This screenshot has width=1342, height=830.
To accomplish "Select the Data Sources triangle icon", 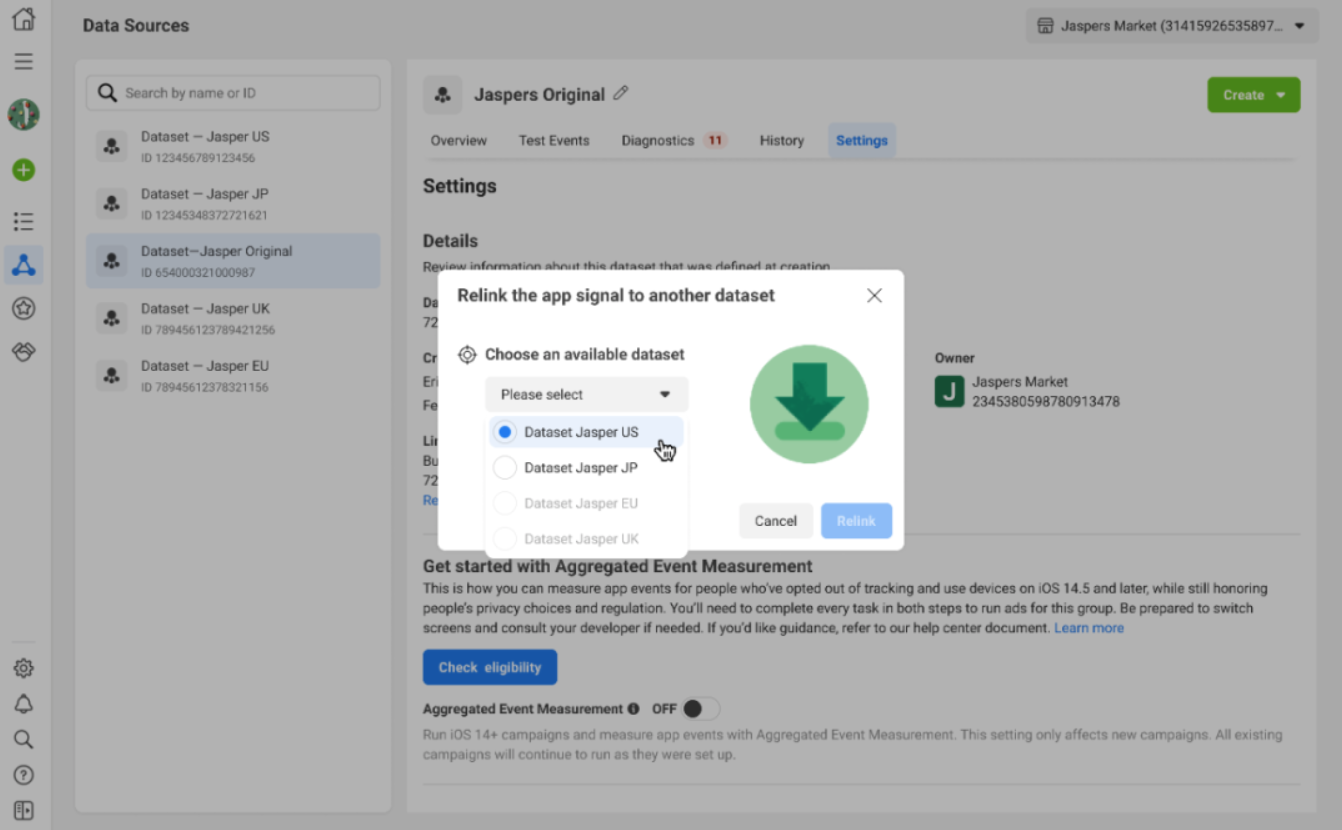I will pos(24,265).
